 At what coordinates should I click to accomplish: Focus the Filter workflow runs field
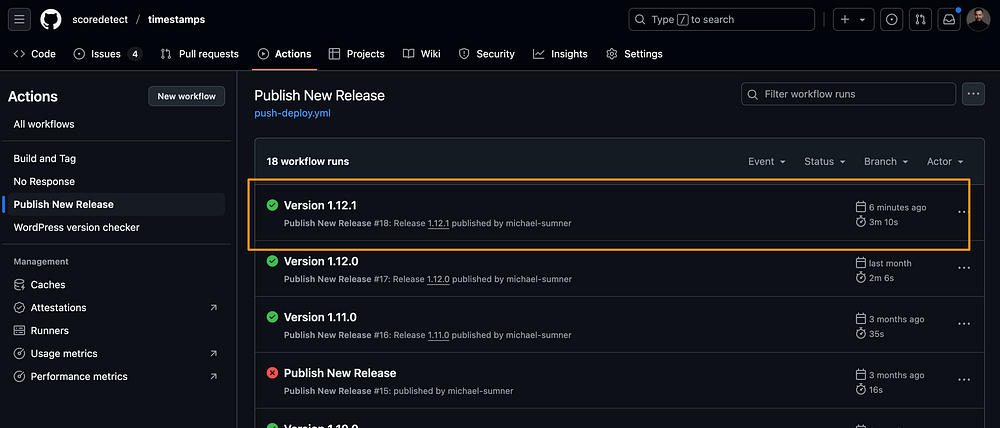click(x=848, y=94)
